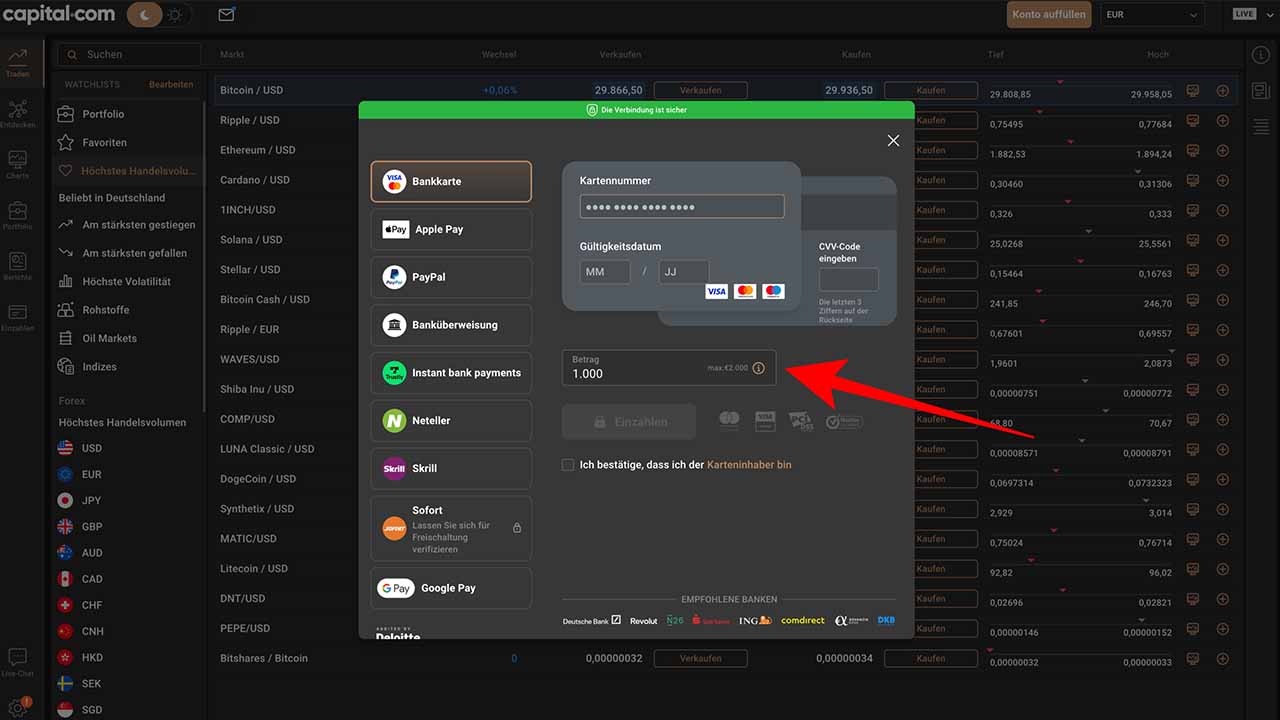
Task: Click the Karteninhaber link
Action: (x=749, y=465)
